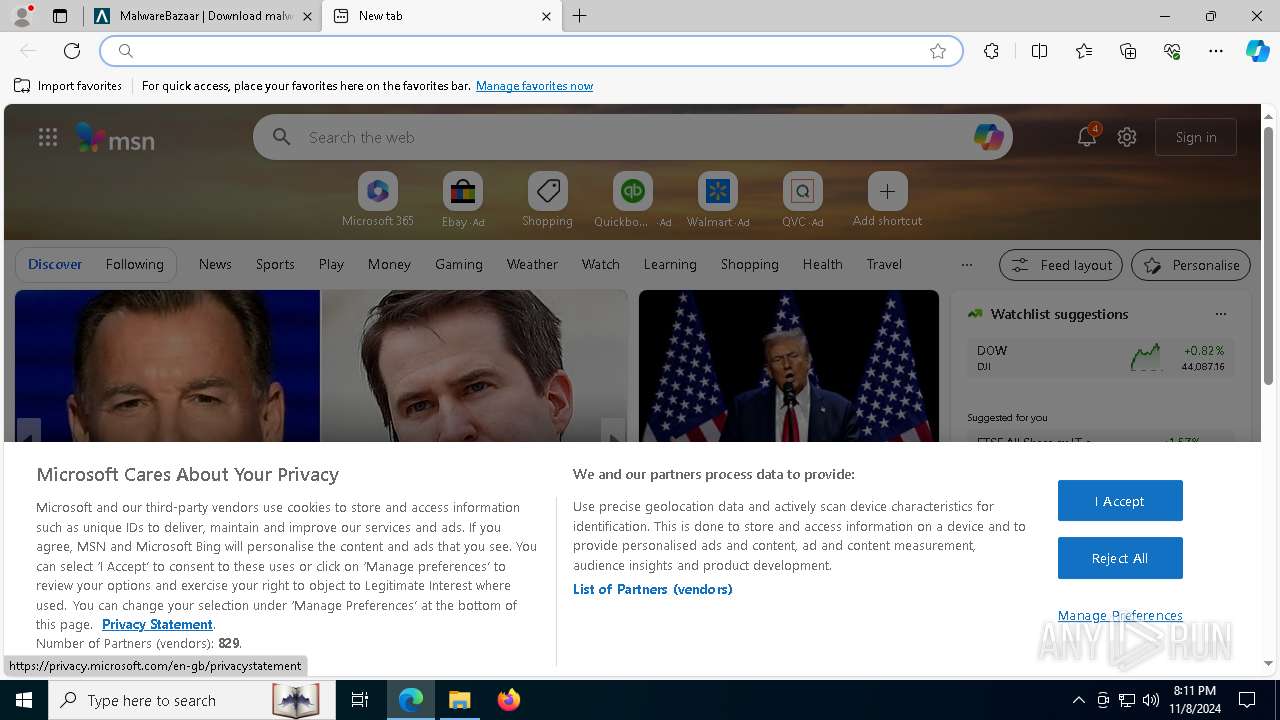Image resolution: width=1280 pixels, height=720 pixels.
Task: Open the Edge profile icon
Action: click(x=22, y=16)
